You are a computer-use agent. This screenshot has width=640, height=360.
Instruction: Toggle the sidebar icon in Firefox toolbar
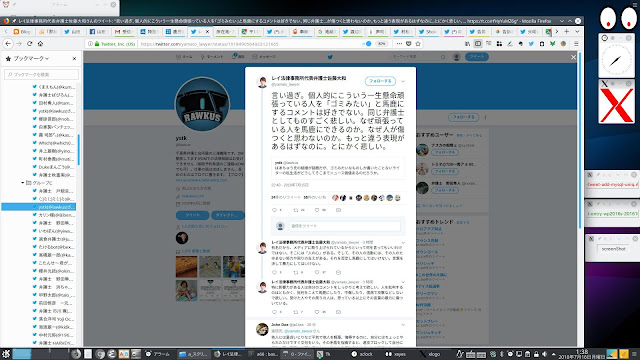click(478, 44)
